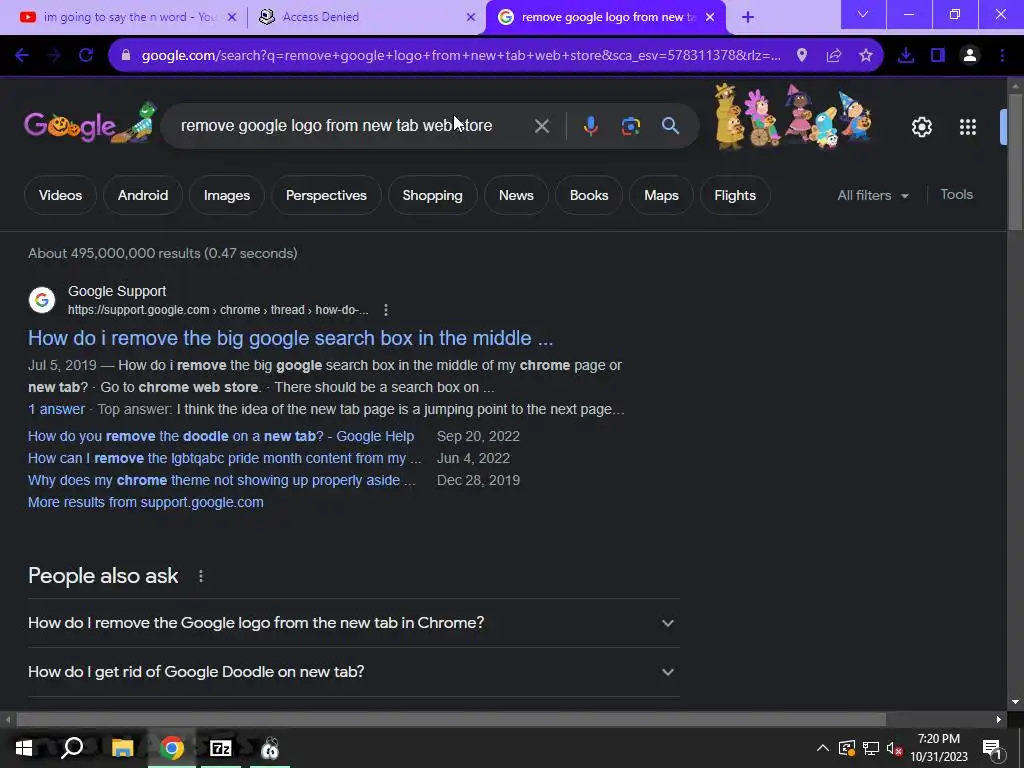The width and height of the screenshot is (1024, 768).
Task: Open the three-dot menu beside Google Support result
Action: coord(386,310)
